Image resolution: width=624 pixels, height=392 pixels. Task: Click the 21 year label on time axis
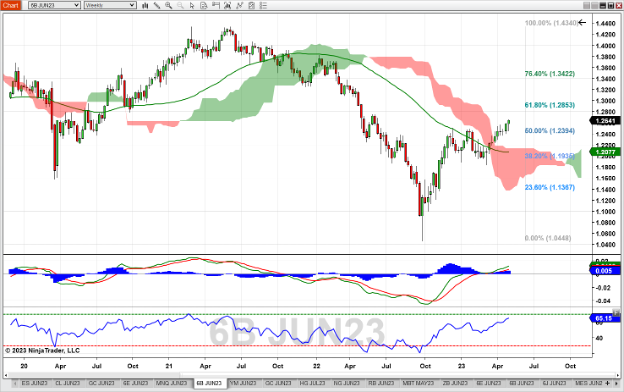pyautogui.click(x=169, y=366)
